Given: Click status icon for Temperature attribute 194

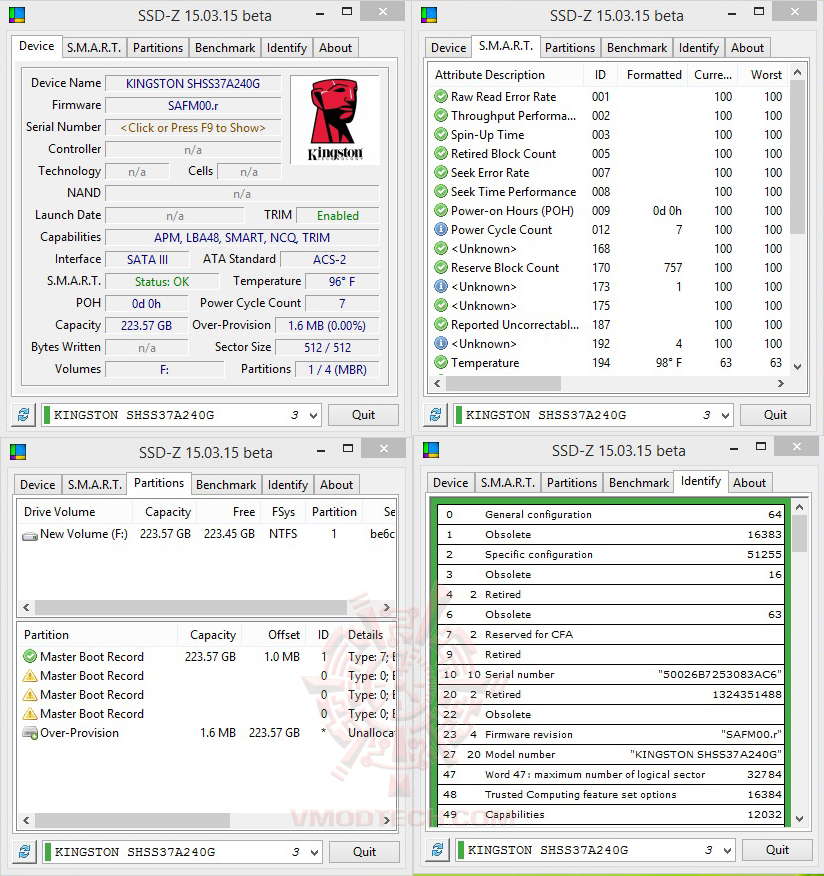Looking at the screenshot, I should click(x=441, y=363).
